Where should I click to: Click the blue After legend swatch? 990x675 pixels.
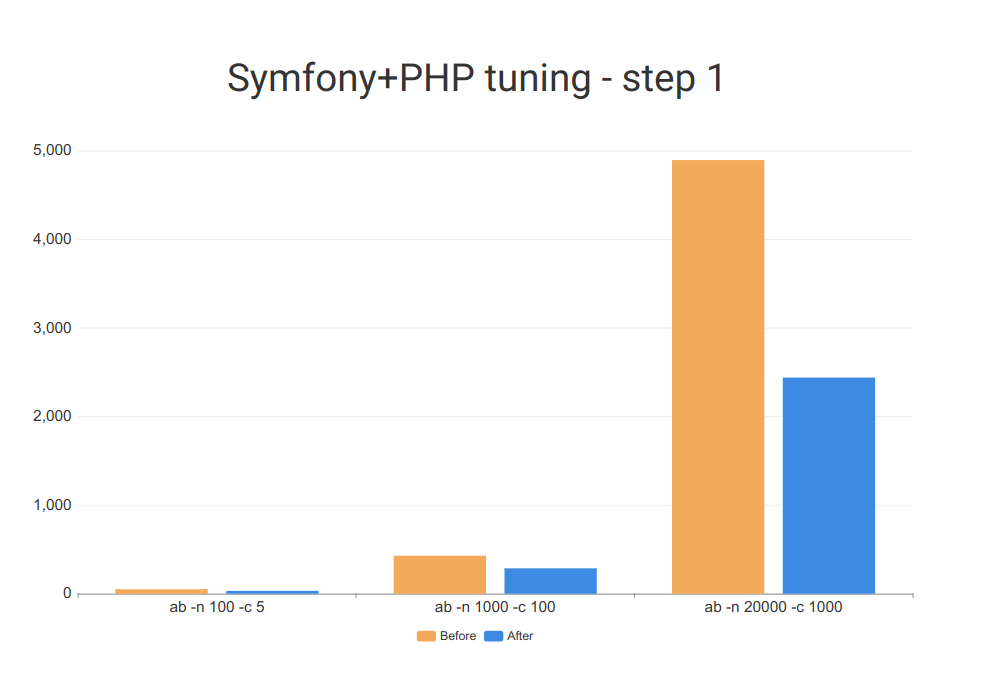(x=493, y=636)
